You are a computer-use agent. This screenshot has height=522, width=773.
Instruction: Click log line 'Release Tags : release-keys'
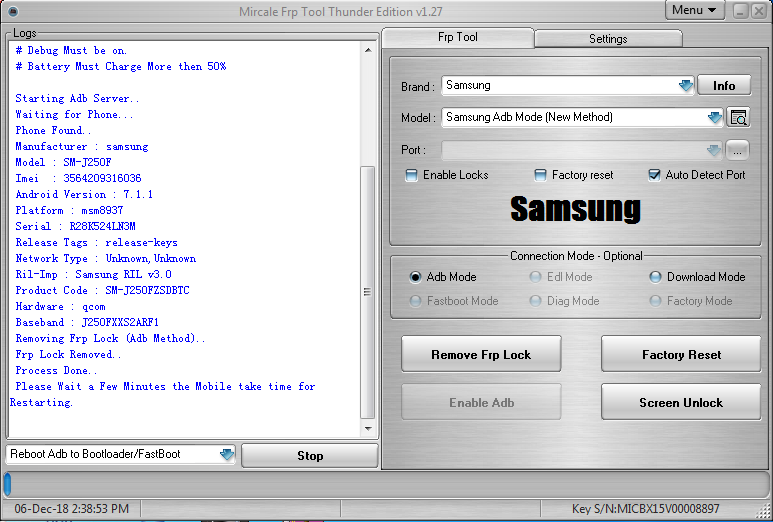pos(97,243)
